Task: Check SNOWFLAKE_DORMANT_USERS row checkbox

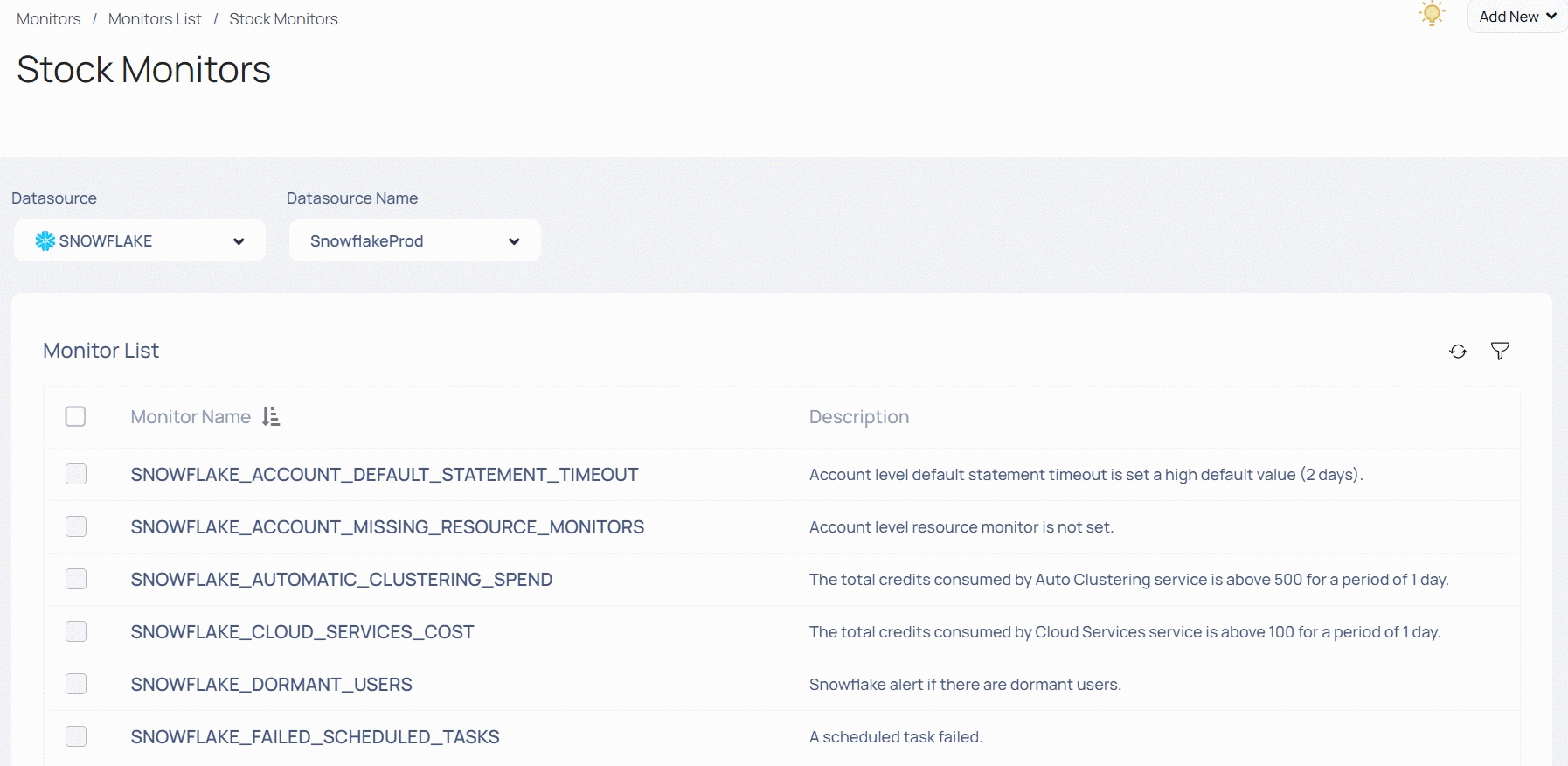Action: pyautogui.click(x=76, y=684)
